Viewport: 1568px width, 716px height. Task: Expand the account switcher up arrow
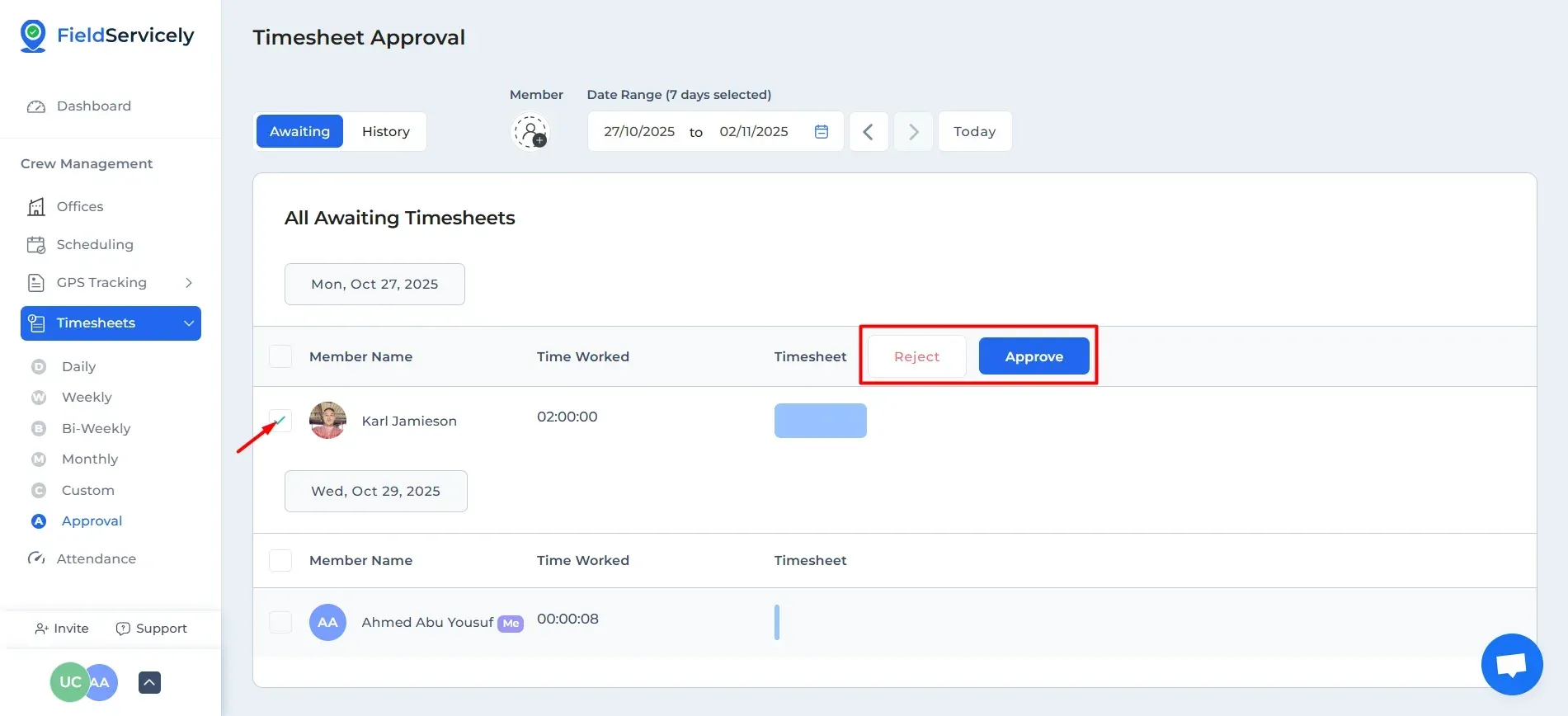[x=149, y=682]
